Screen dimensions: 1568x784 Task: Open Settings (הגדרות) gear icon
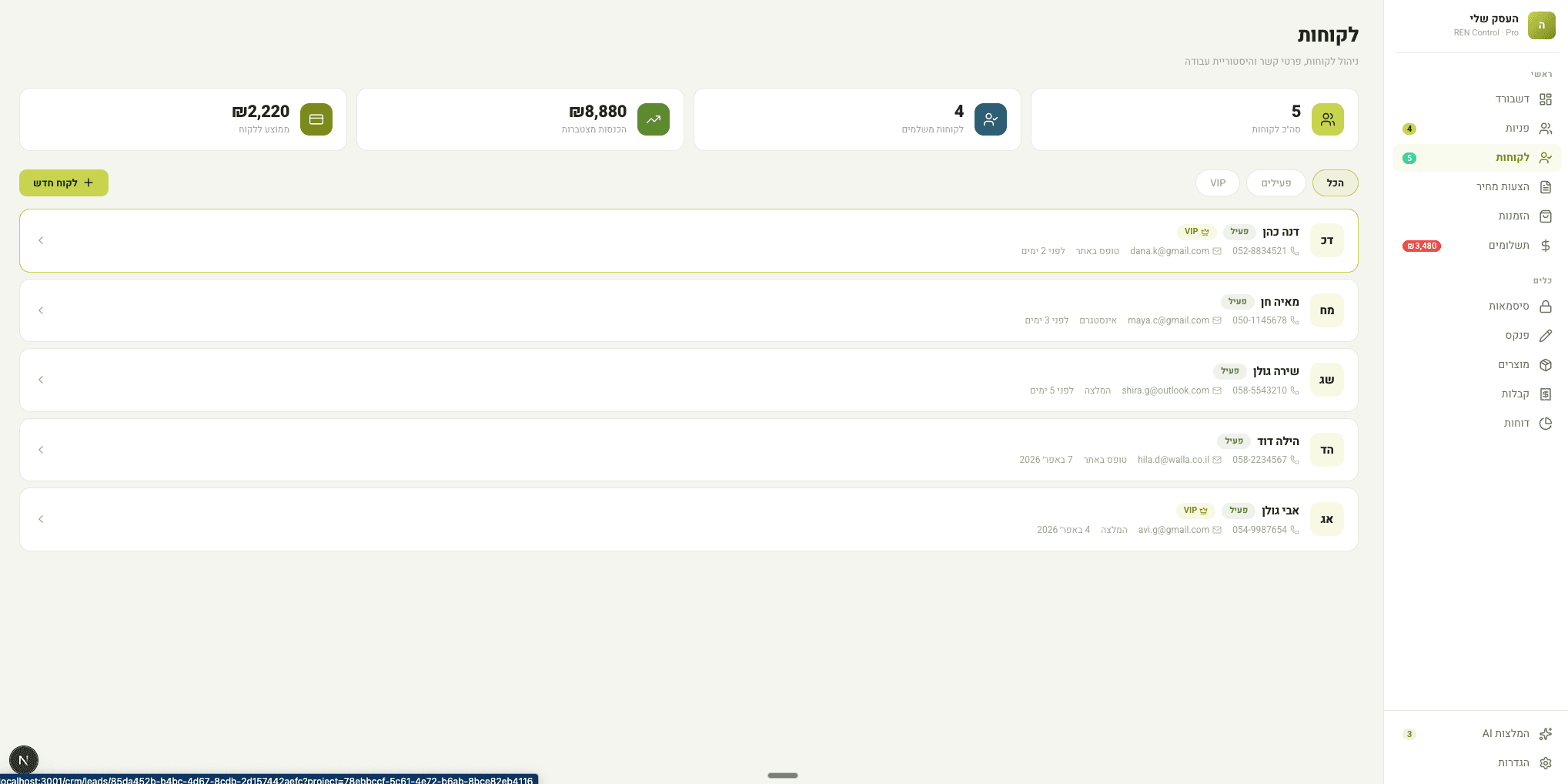pyautogui.click(x=1545, y=763)
